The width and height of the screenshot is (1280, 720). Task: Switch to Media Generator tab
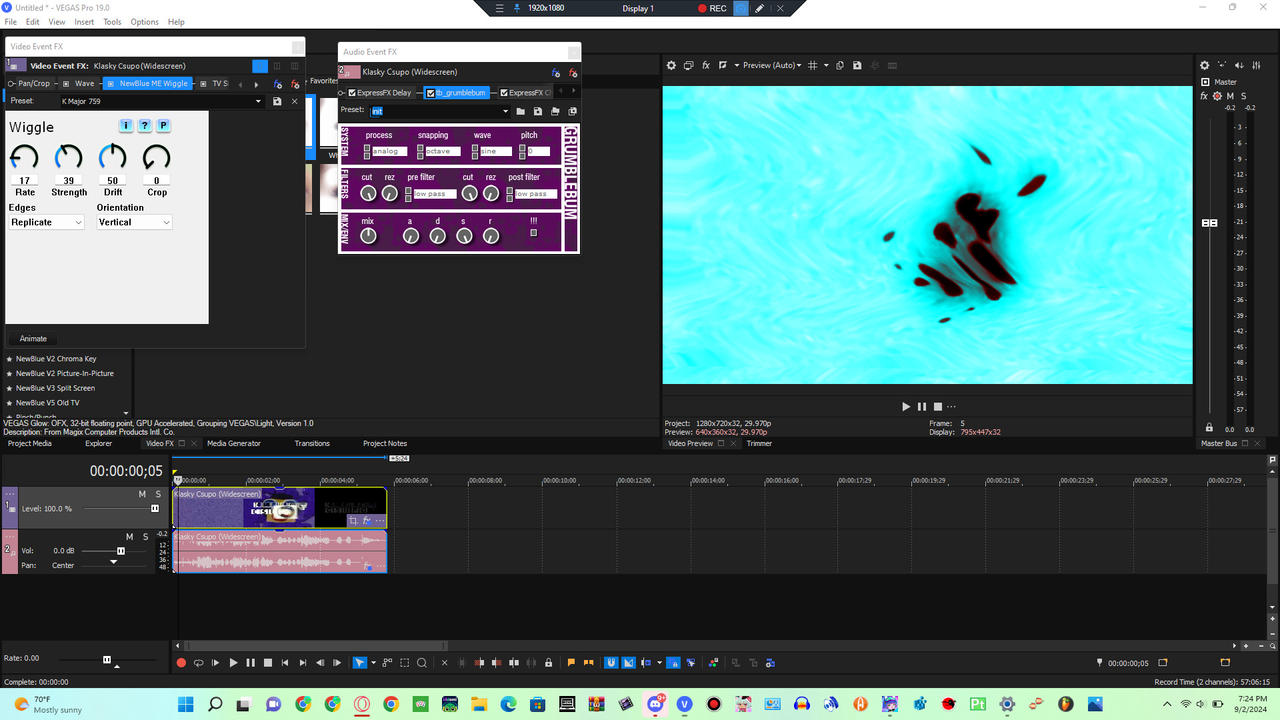tap(234, 443)
